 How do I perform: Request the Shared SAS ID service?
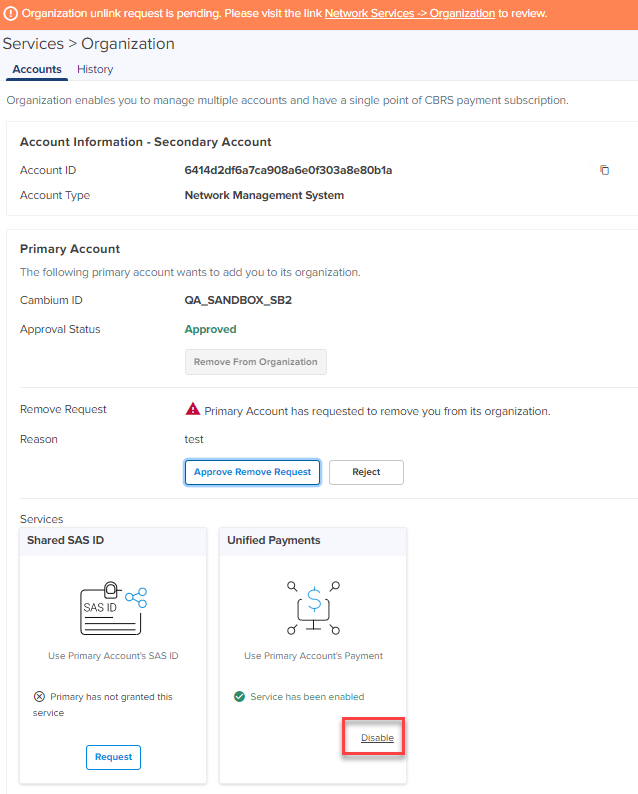113,757
